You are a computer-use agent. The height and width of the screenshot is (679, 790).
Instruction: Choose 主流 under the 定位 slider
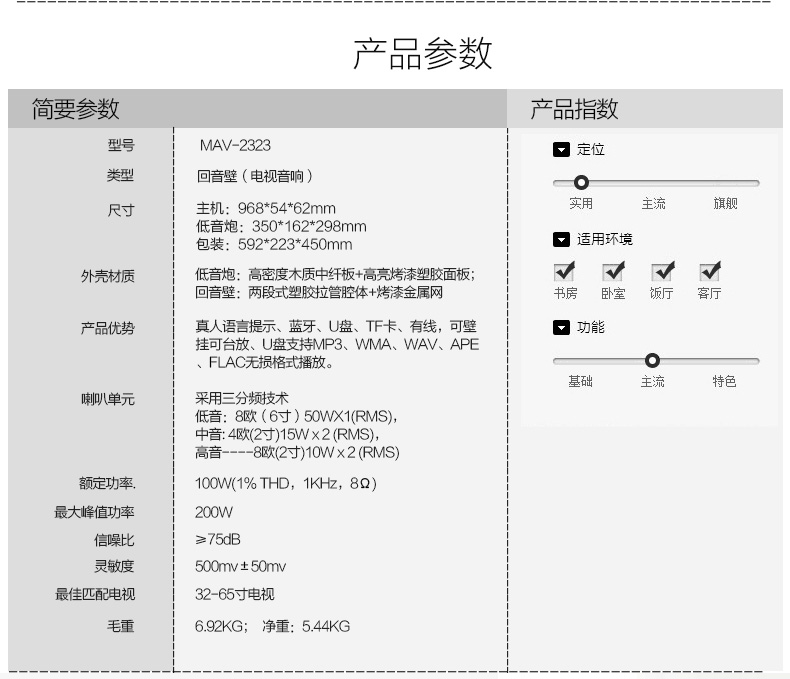tap(653, 204)
